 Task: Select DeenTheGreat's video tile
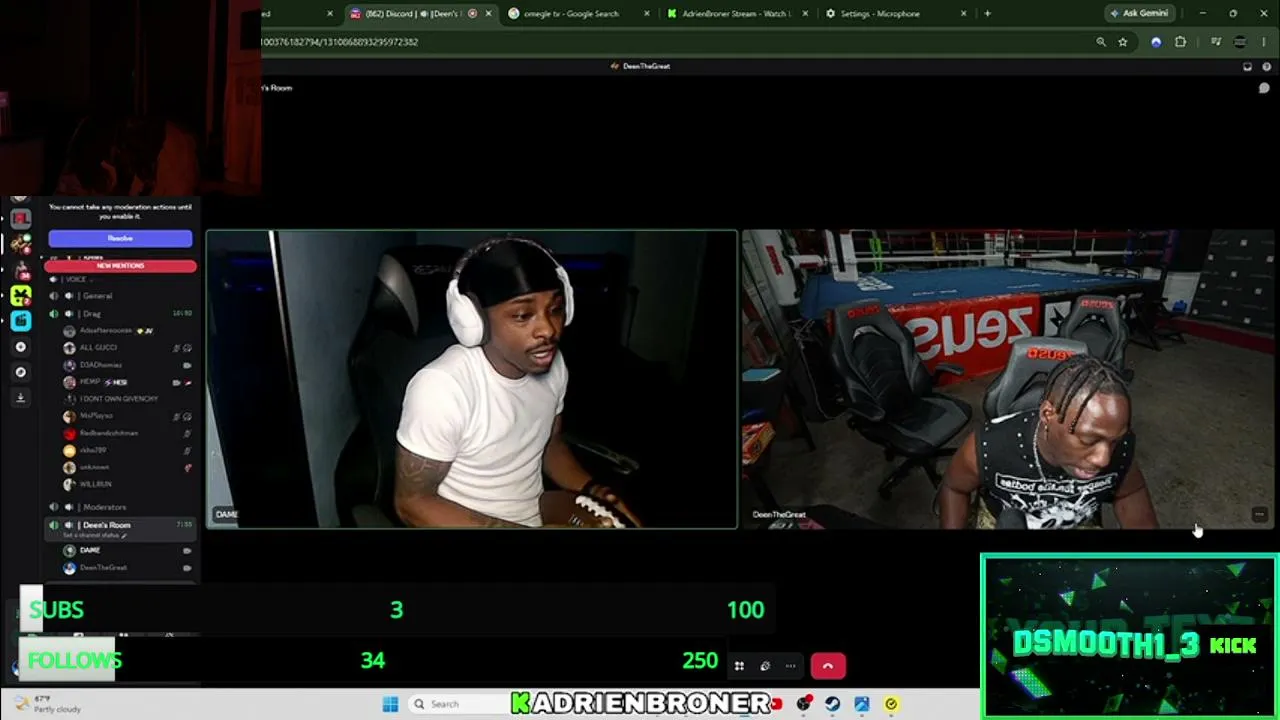coord(1010,380)
